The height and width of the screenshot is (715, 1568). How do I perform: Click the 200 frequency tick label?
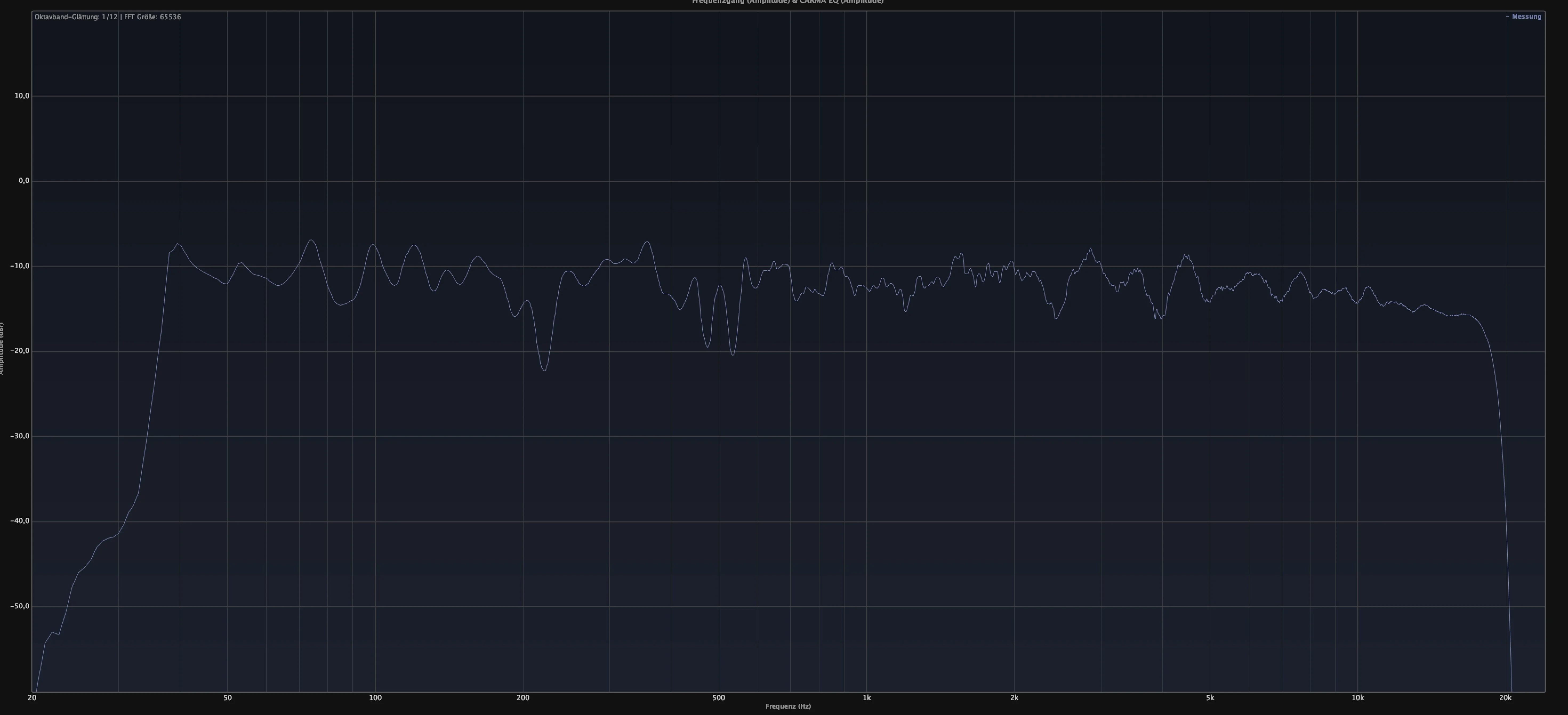tap(523, 698)
